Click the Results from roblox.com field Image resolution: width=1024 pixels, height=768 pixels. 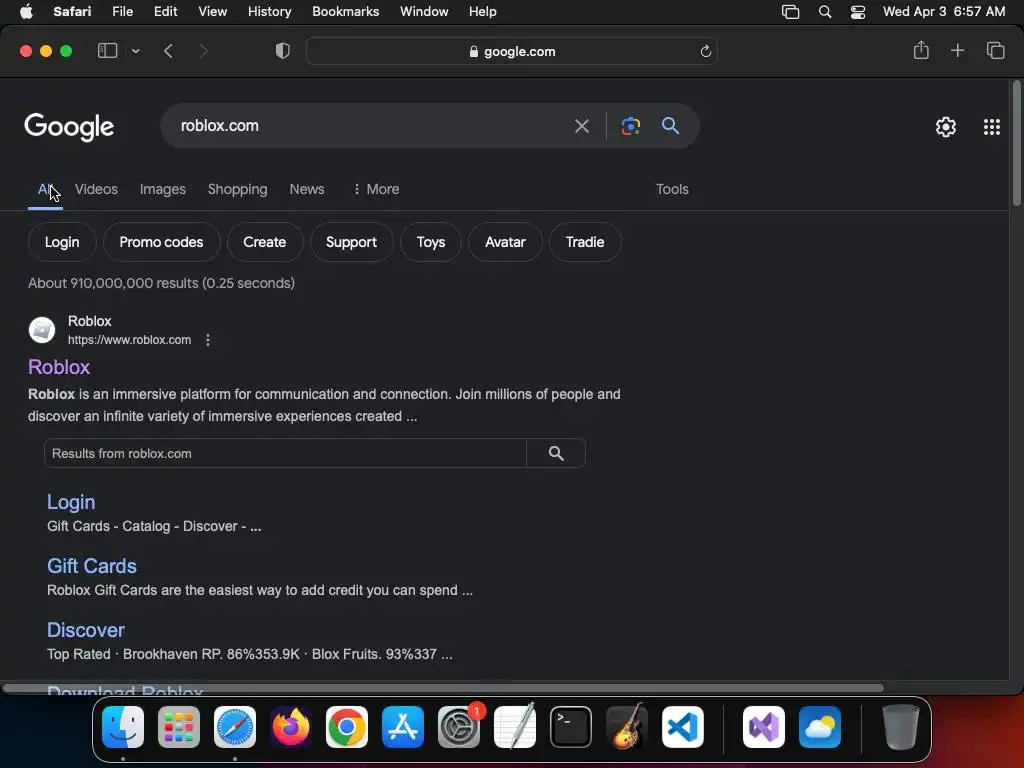click(x=285, y=453)
